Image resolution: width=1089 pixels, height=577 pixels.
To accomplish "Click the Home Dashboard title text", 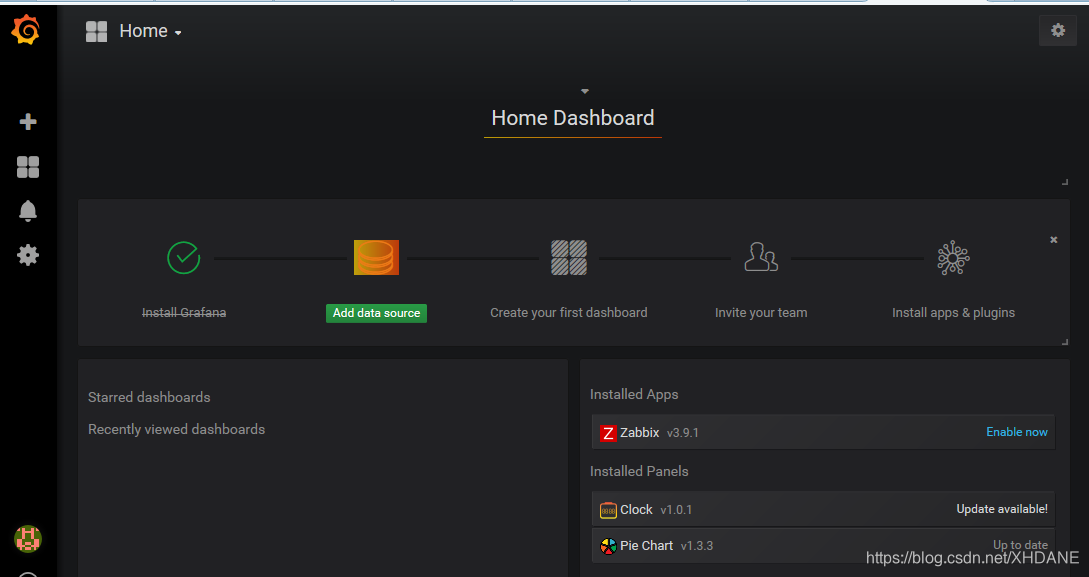I will [x=573, y=118].
